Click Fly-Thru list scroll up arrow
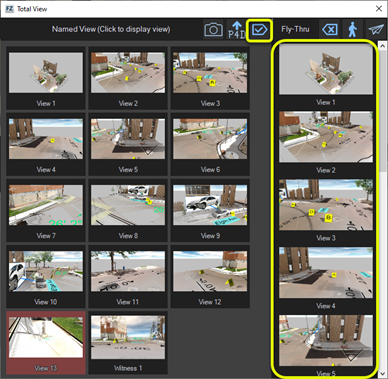 coord(382,47)
